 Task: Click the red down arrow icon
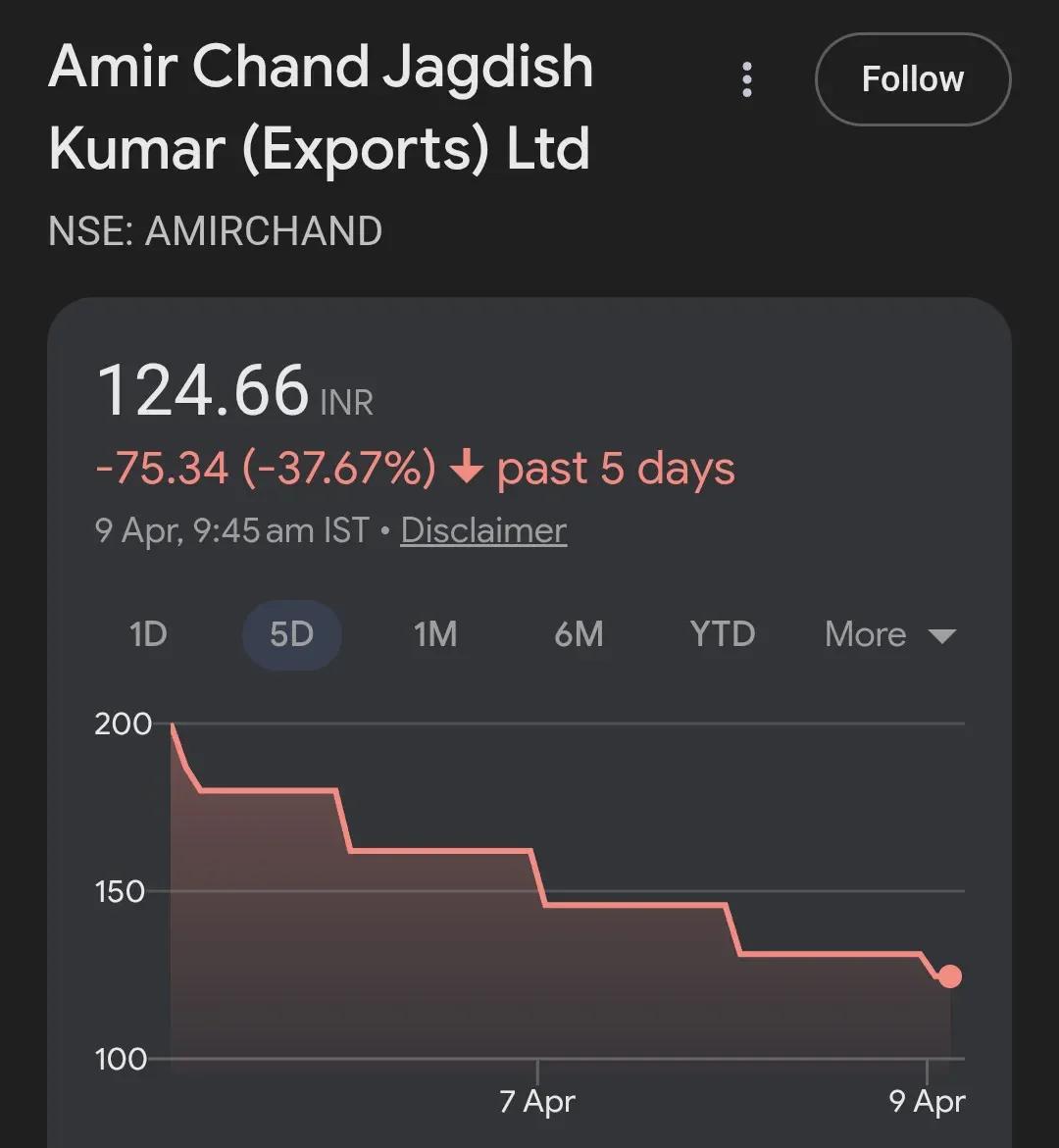466,469
